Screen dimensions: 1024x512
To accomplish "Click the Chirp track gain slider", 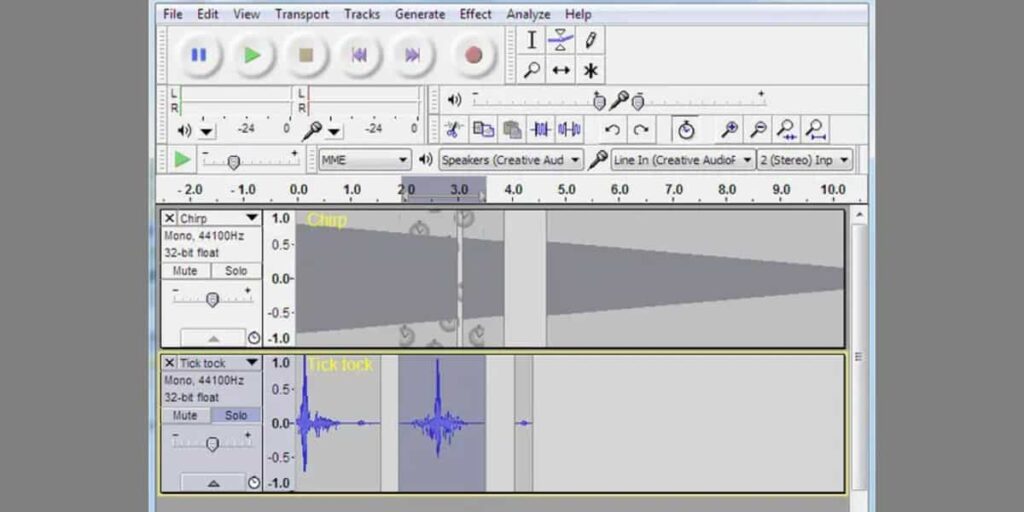I will click(x=212, y=299).
